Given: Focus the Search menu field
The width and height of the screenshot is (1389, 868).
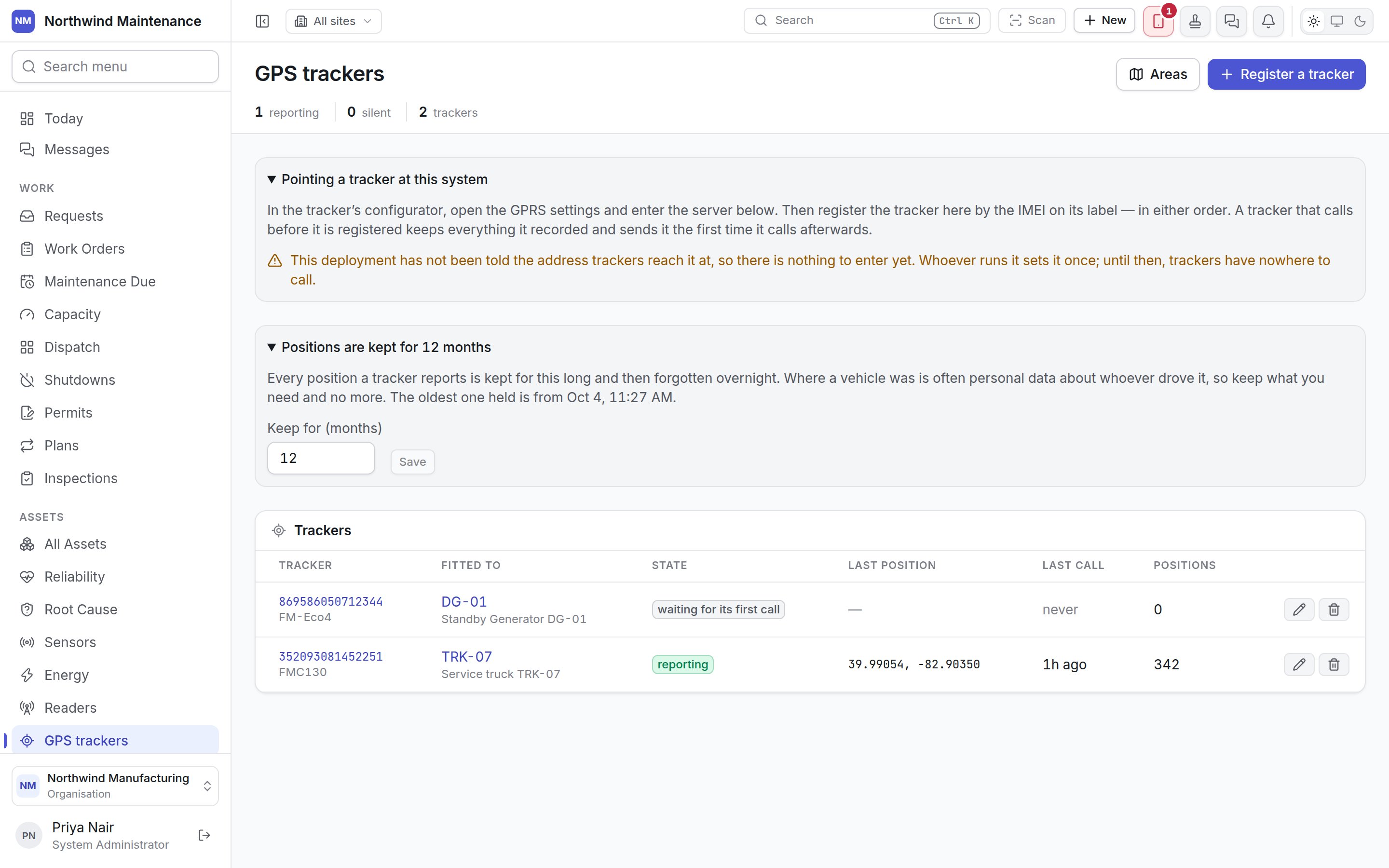Looking at the screenshot, I should click(x=115, y=67).
